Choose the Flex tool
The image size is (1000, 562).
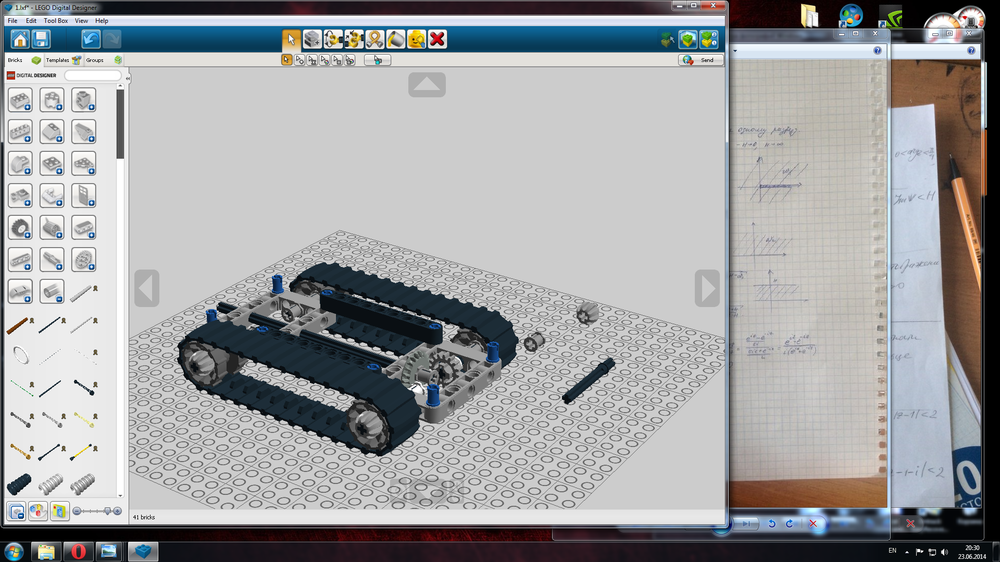[374, 40]
